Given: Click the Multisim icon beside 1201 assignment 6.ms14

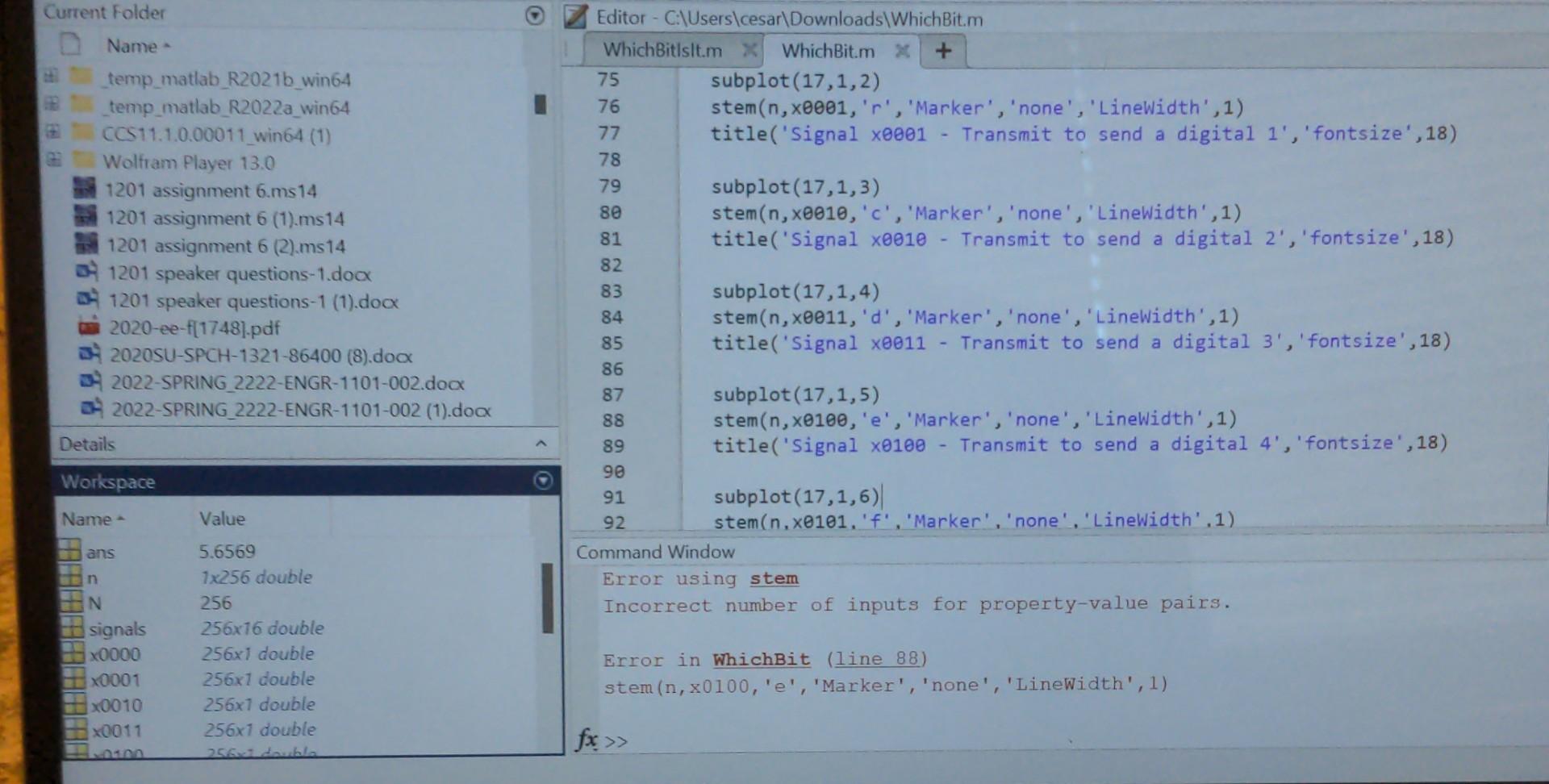Looking at the screenshot, I should (83, 190).
